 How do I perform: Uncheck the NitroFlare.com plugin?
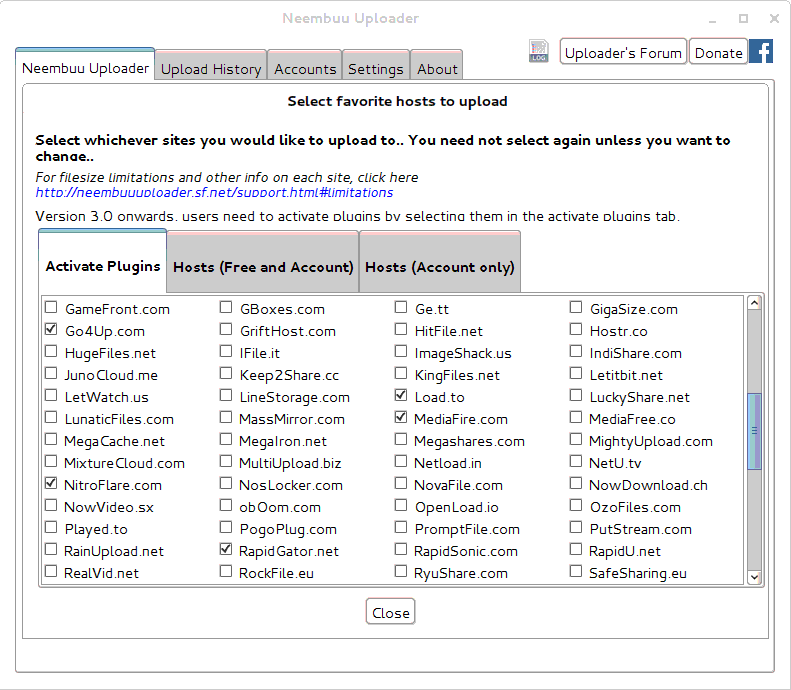click(51, 484)
